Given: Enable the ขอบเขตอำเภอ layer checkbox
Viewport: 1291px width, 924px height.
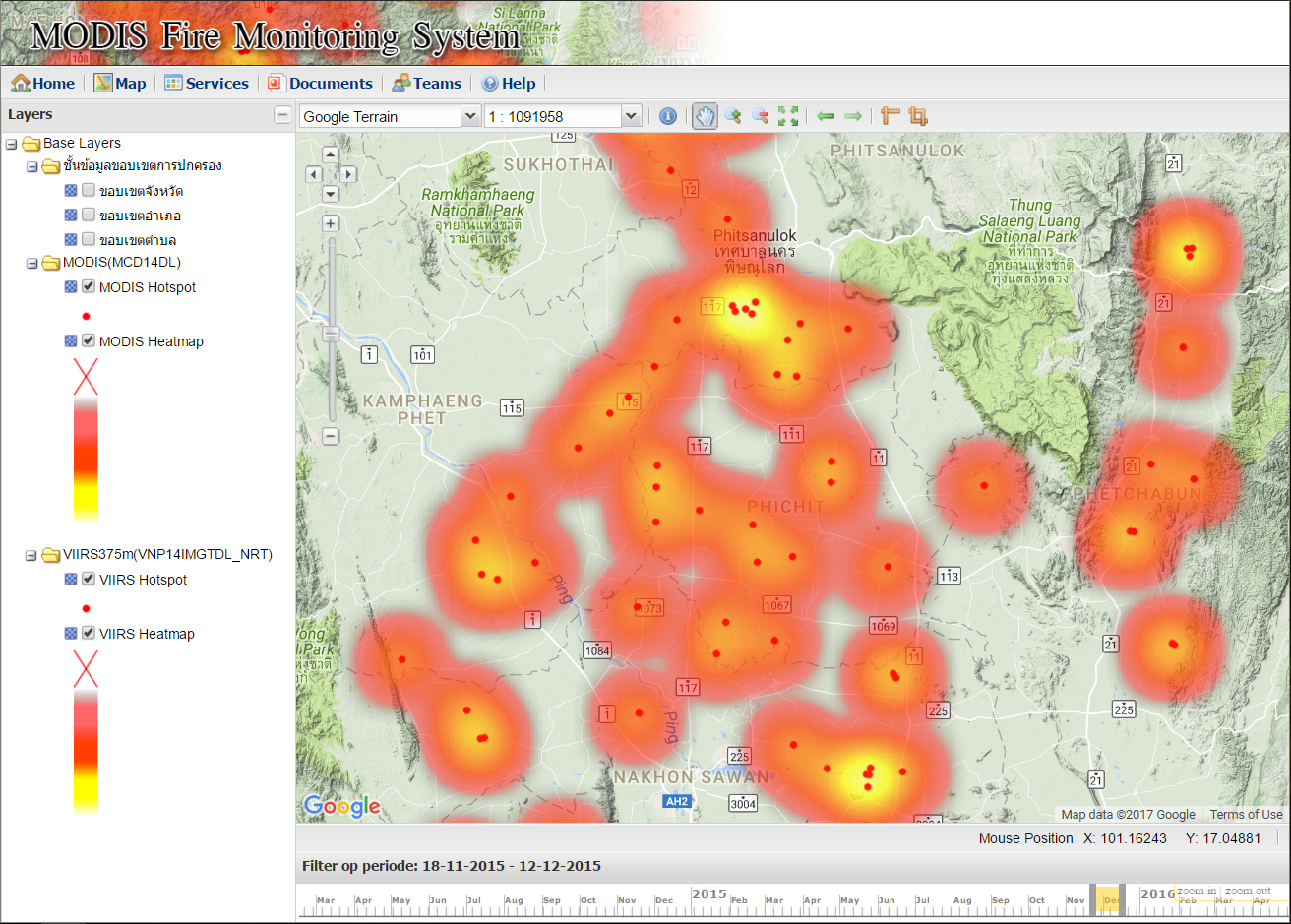Looking at the screenshot, I should [x=89, y=215].
